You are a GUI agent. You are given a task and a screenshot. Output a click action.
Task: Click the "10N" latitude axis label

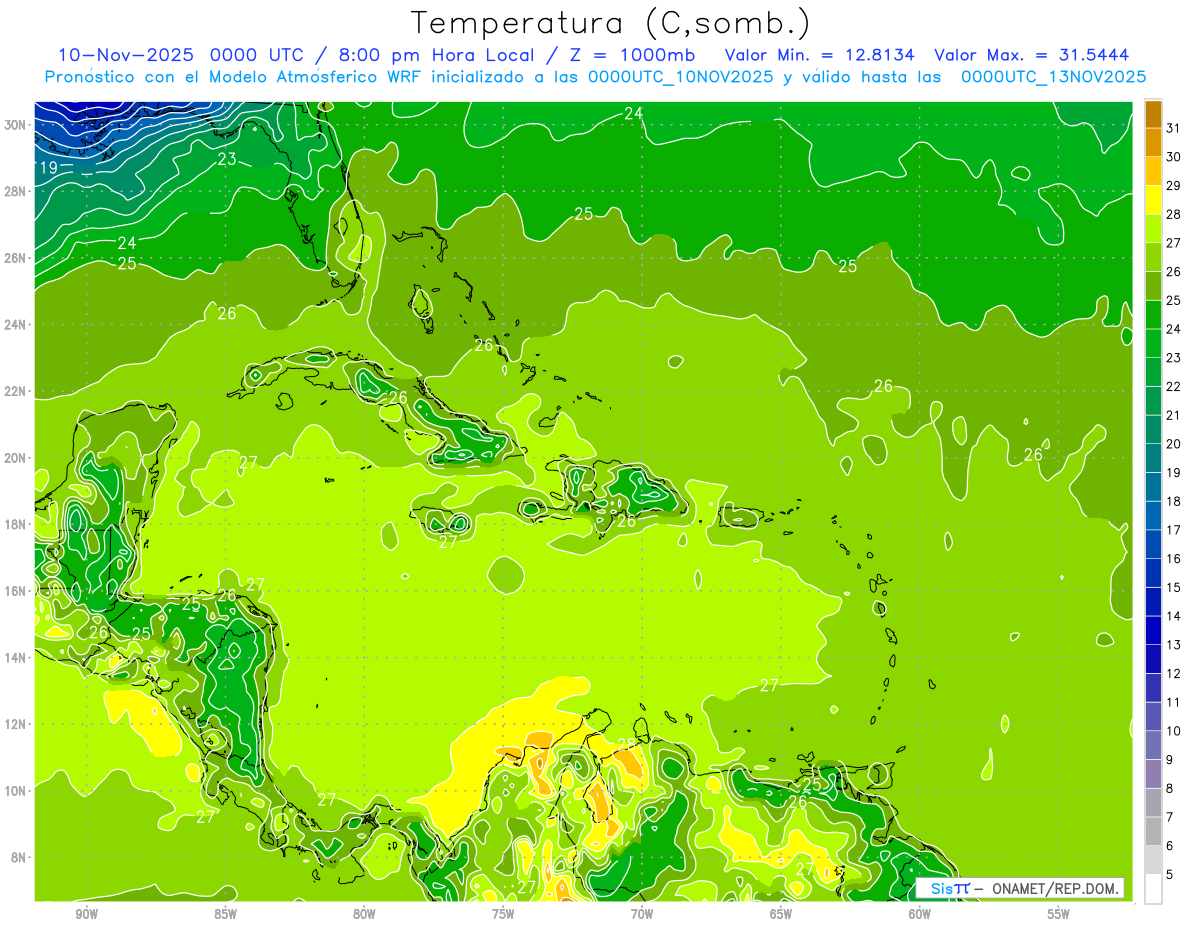[x=17, y=790]
